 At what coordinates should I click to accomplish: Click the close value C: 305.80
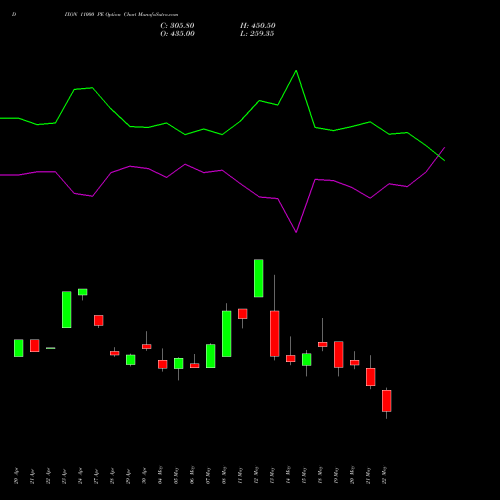(x=177, y=26)
